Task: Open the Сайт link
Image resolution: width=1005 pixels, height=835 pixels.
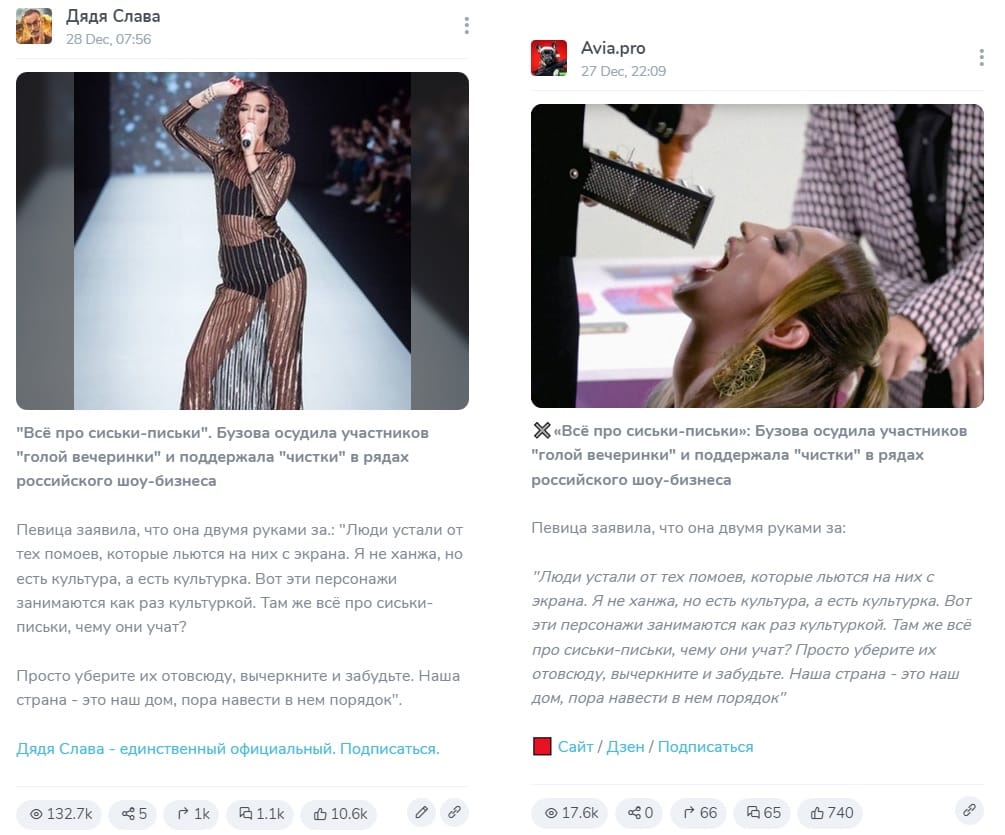Action: click(x=575, y=747)
